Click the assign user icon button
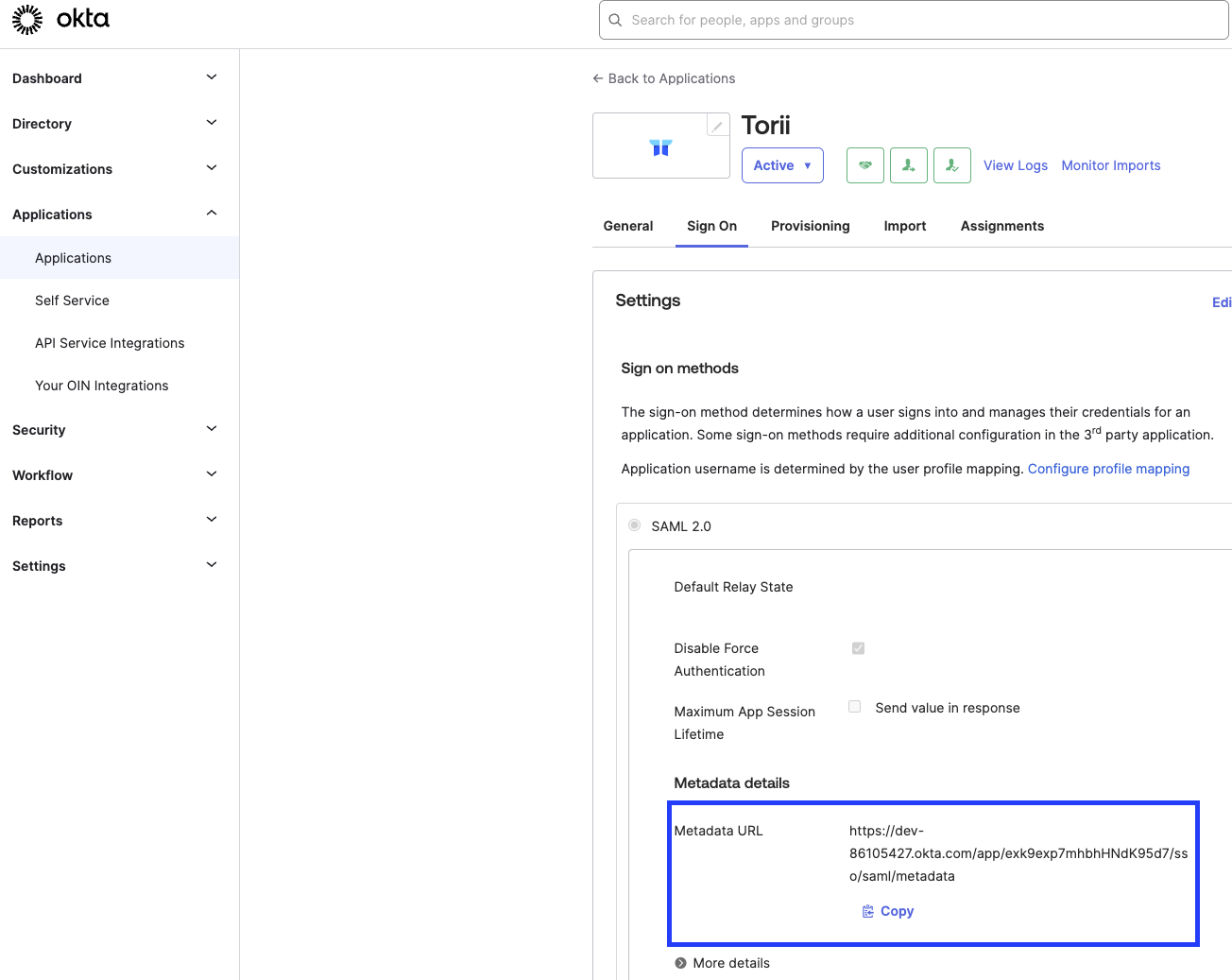The image size is (1232, 980). point(909,165)
